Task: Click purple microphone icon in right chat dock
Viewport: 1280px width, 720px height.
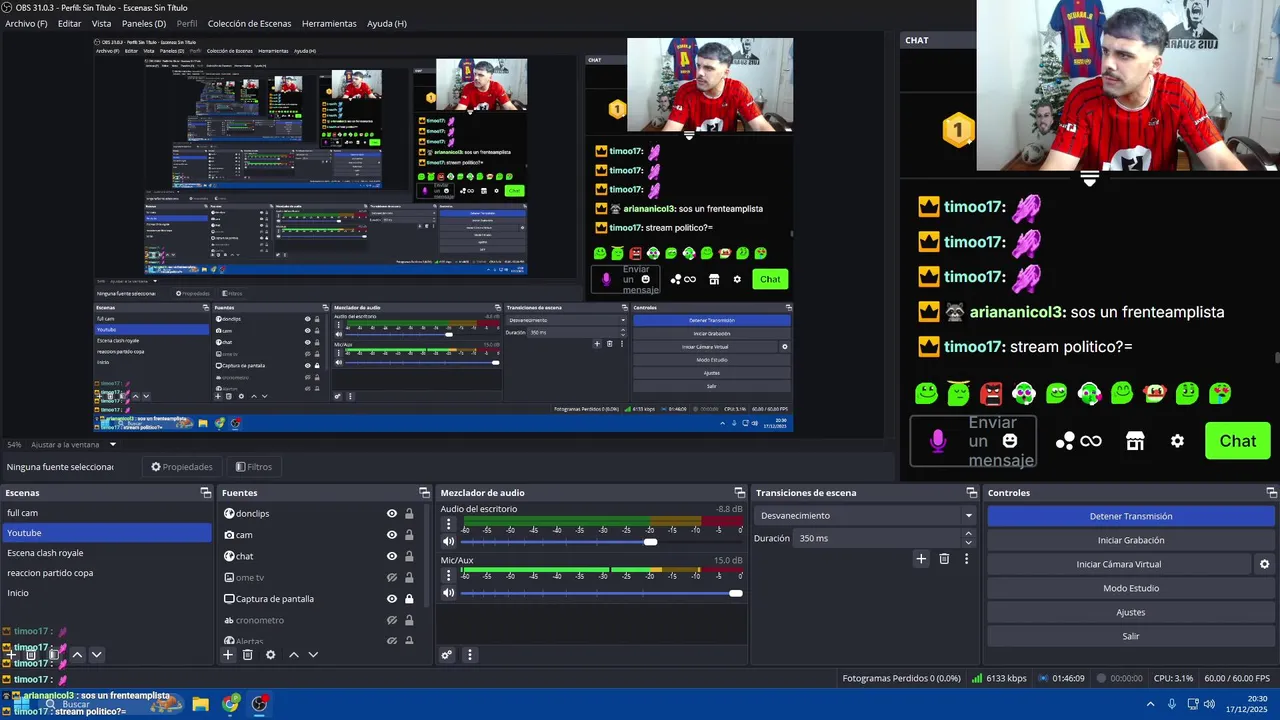Action: point(938,441)
